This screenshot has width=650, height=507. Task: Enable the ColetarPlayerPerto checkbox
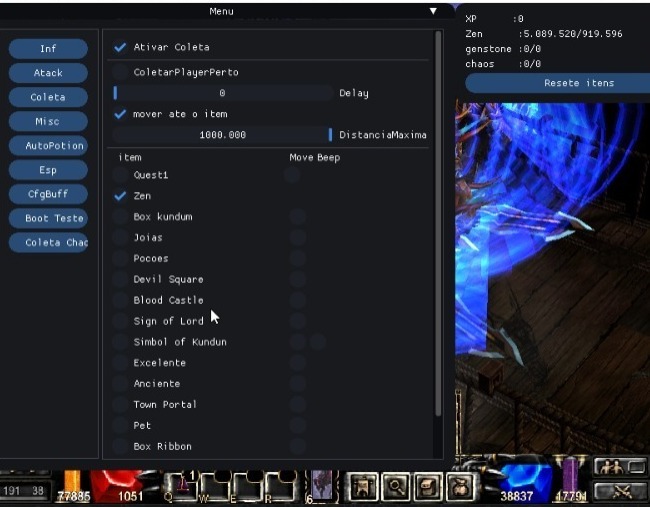coord(120,72)
